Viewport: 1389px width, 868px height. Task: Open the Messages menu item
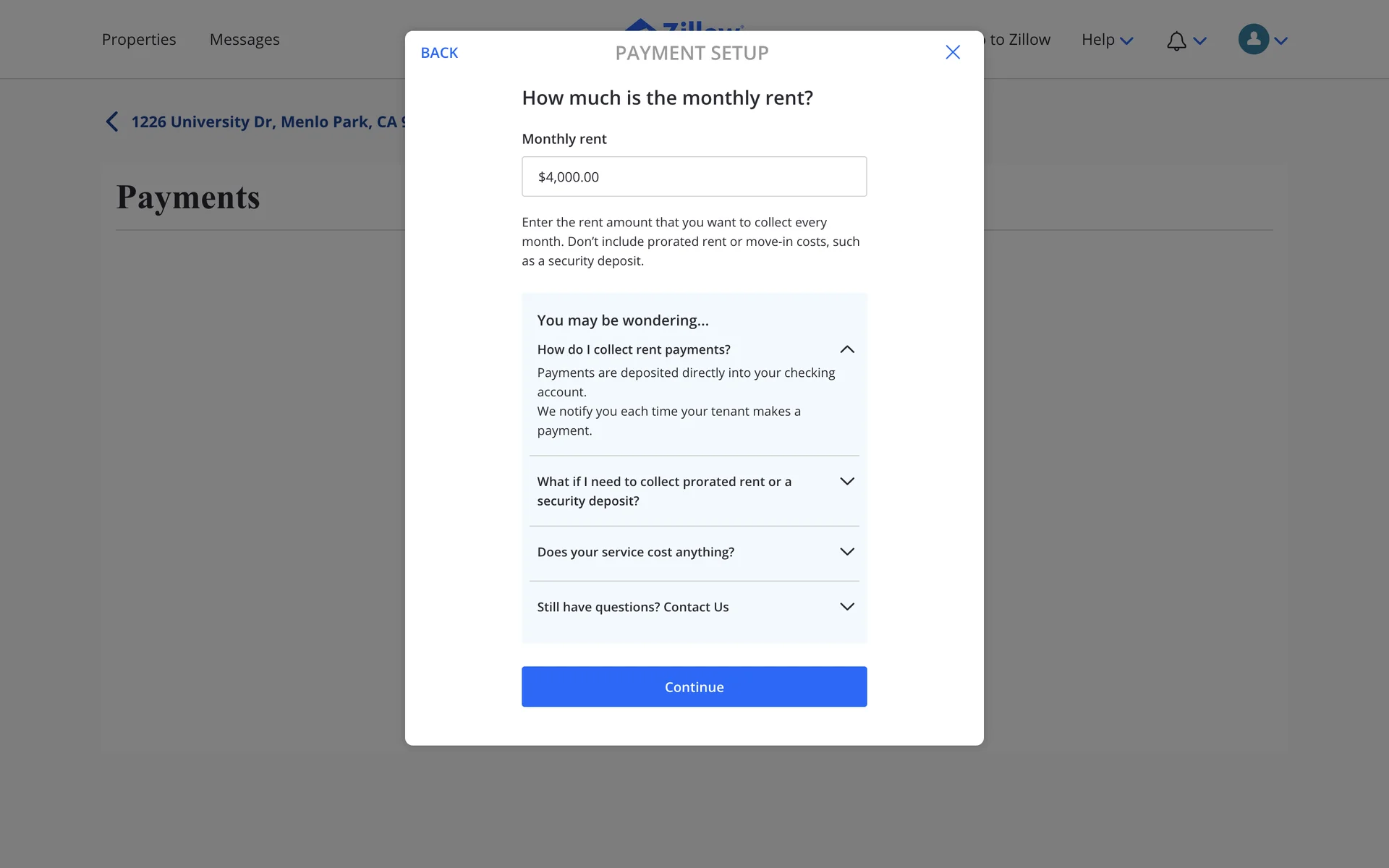tap(245, 40)
